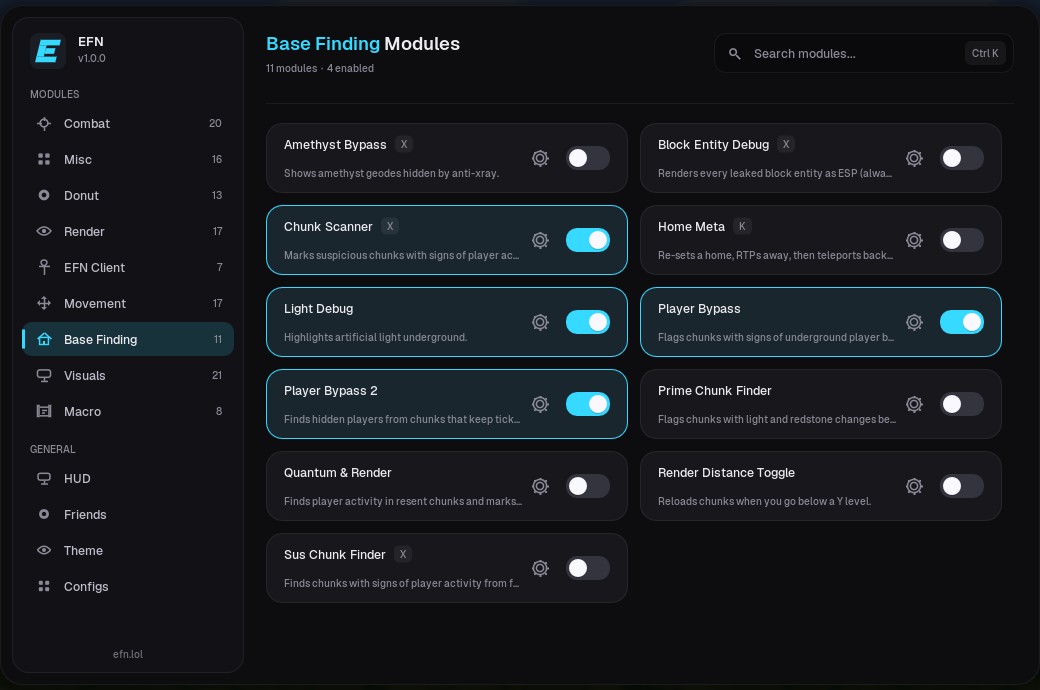The width and height of the screenshot is (1040, 690).
Task: Click the Movement arrows icon
Action: click(x=44, y=303)
